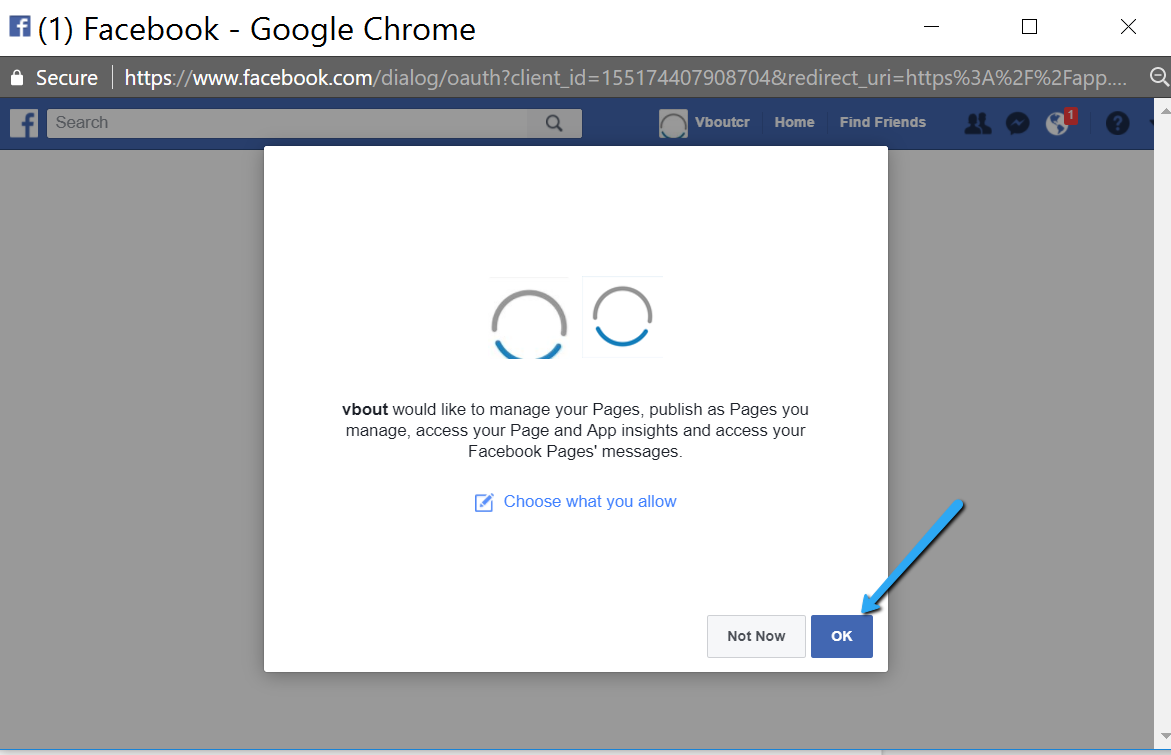Open the help question mark icon
Screen dimensions: 1171x755
pos(1117,123)
